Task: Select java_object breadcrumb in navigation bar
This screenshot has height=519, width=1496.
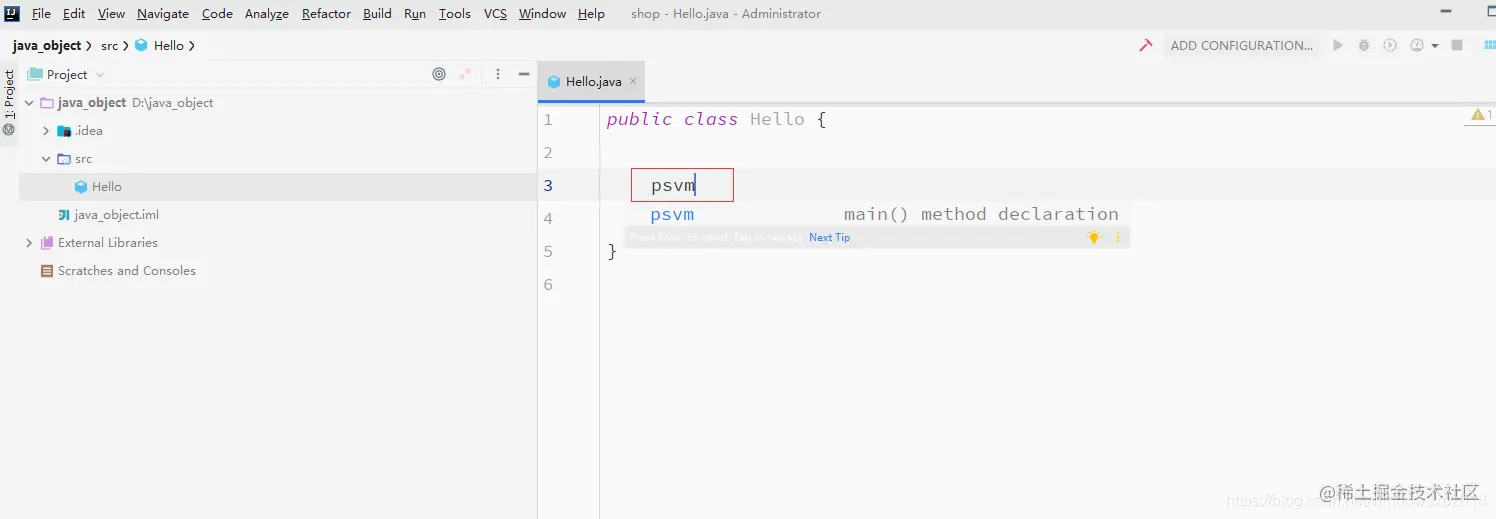Action: tap(47, 45)
